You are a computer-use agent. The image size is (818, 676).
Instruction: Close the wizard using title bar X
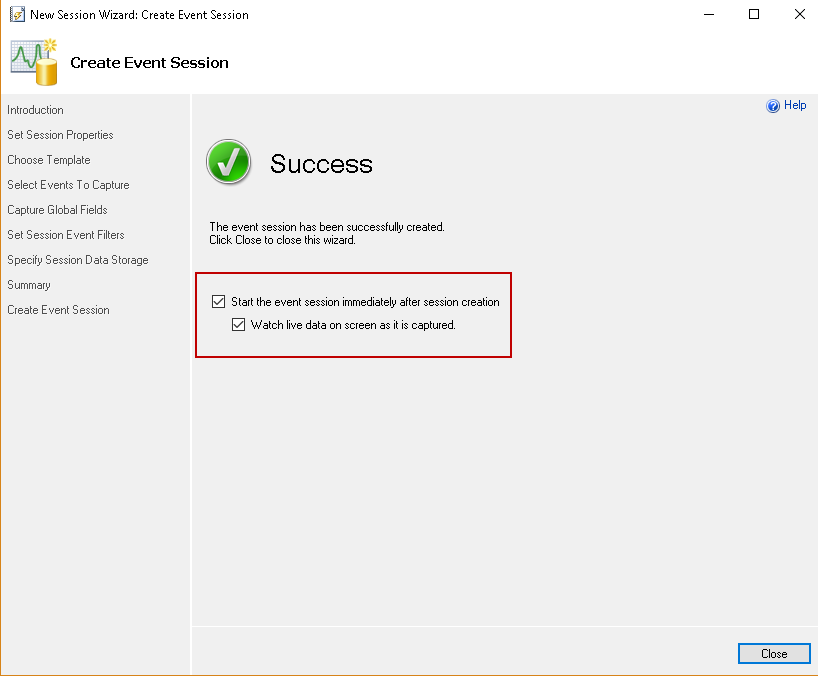click(799, 14)
